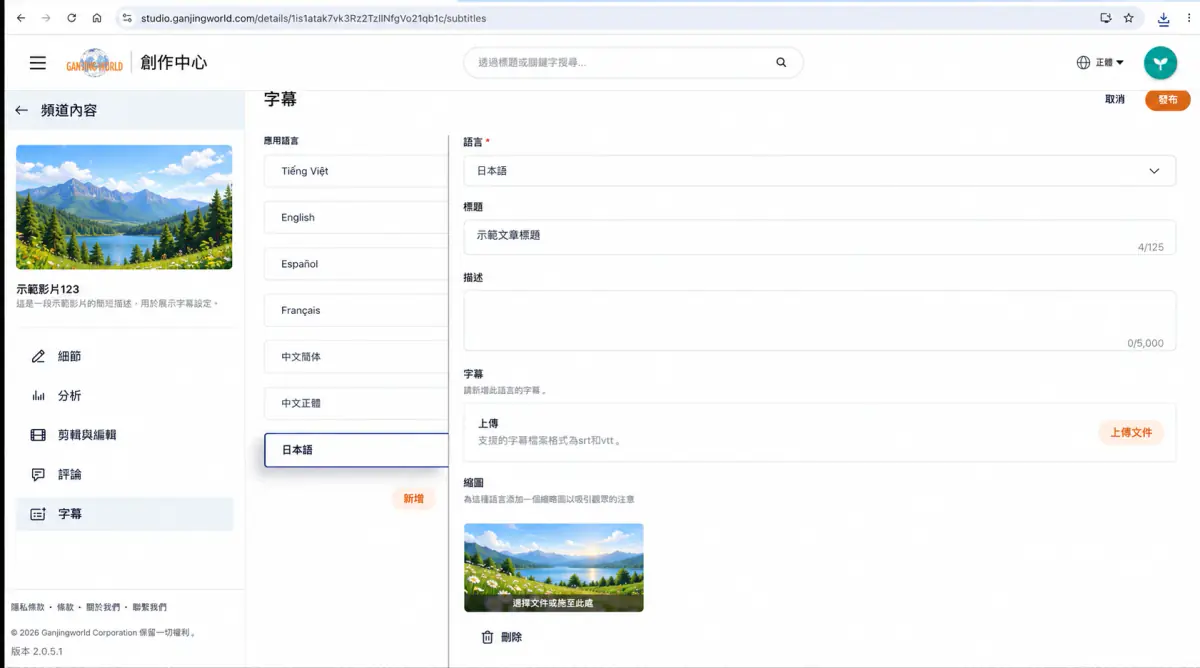The height and width of the screenshot is (668, 1200).
Task: Click the 縮圖 thumbnail upload image
Action: tap(553, 567)
